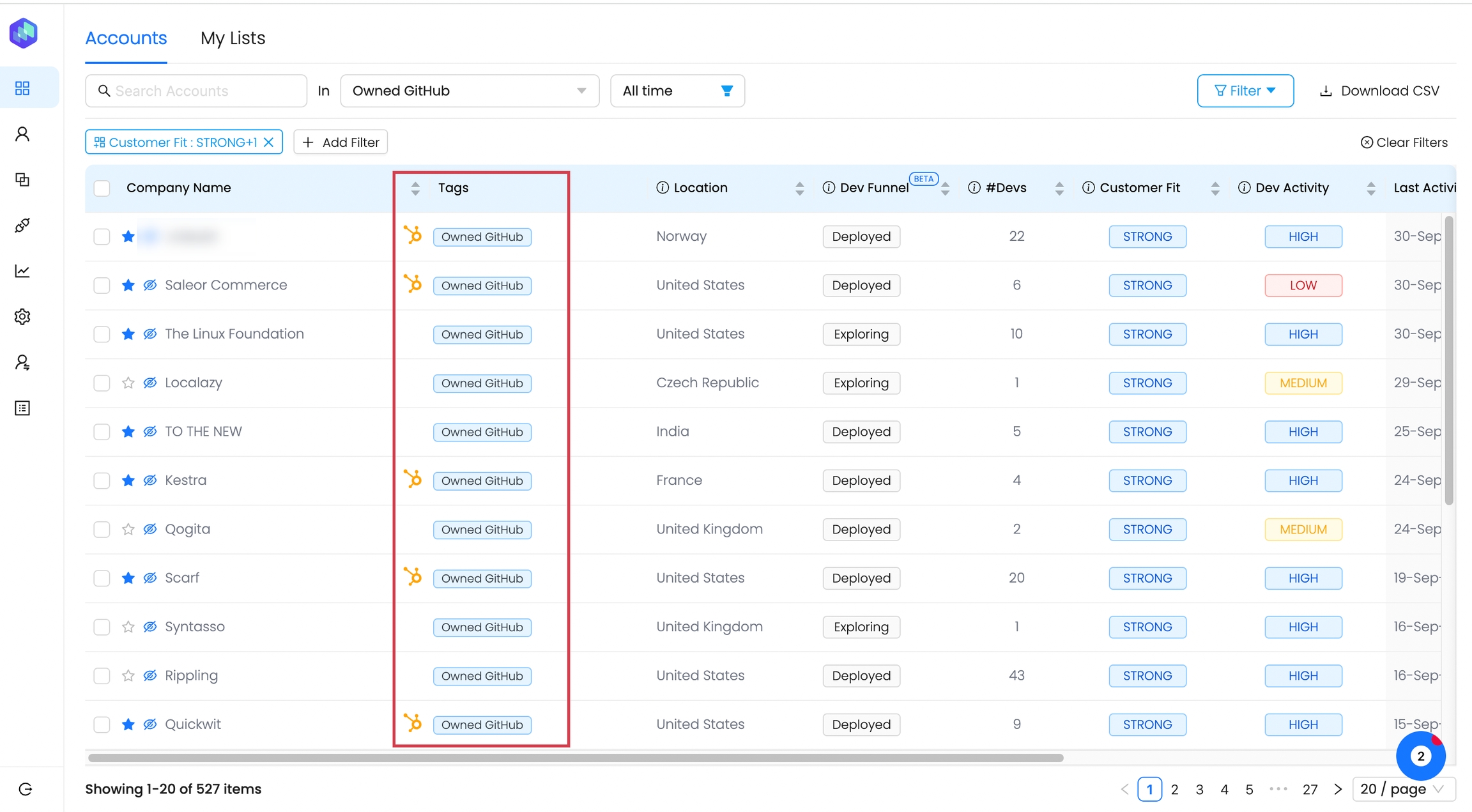Click the logout icon at sidebar bottom
The height and width of the screenshot is (812, 1472).
tap(26, 789)
